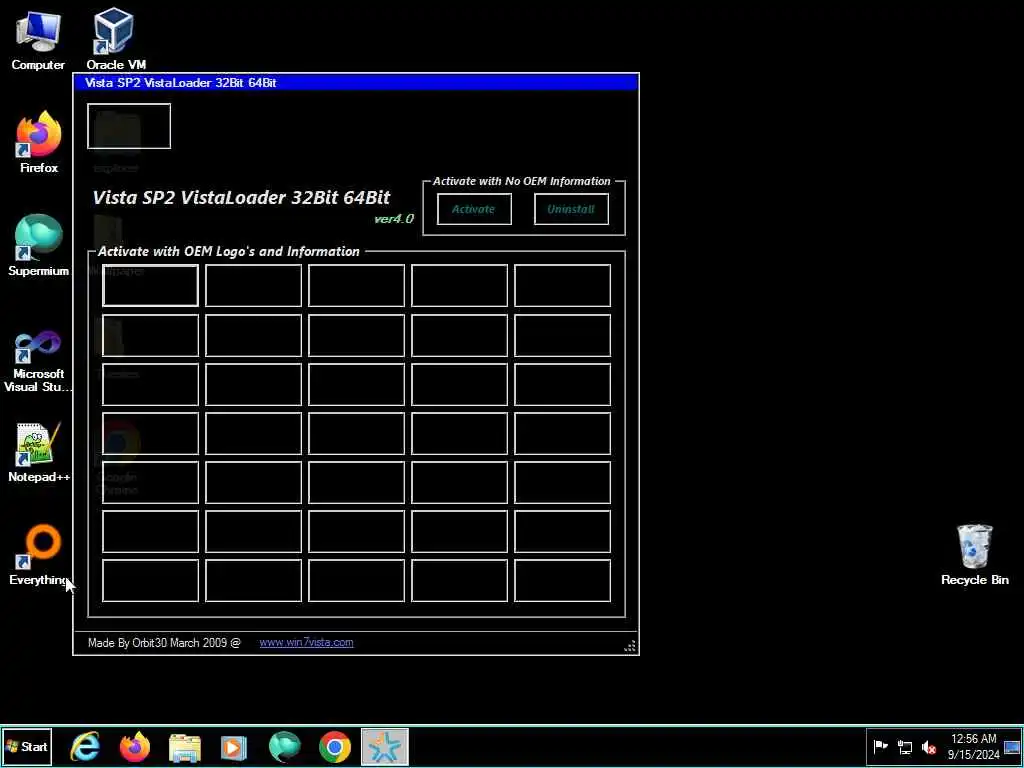Screen dimensions: 1024x768
Task: Launch Firefox from the taskbar
Action: click(135, 747)
